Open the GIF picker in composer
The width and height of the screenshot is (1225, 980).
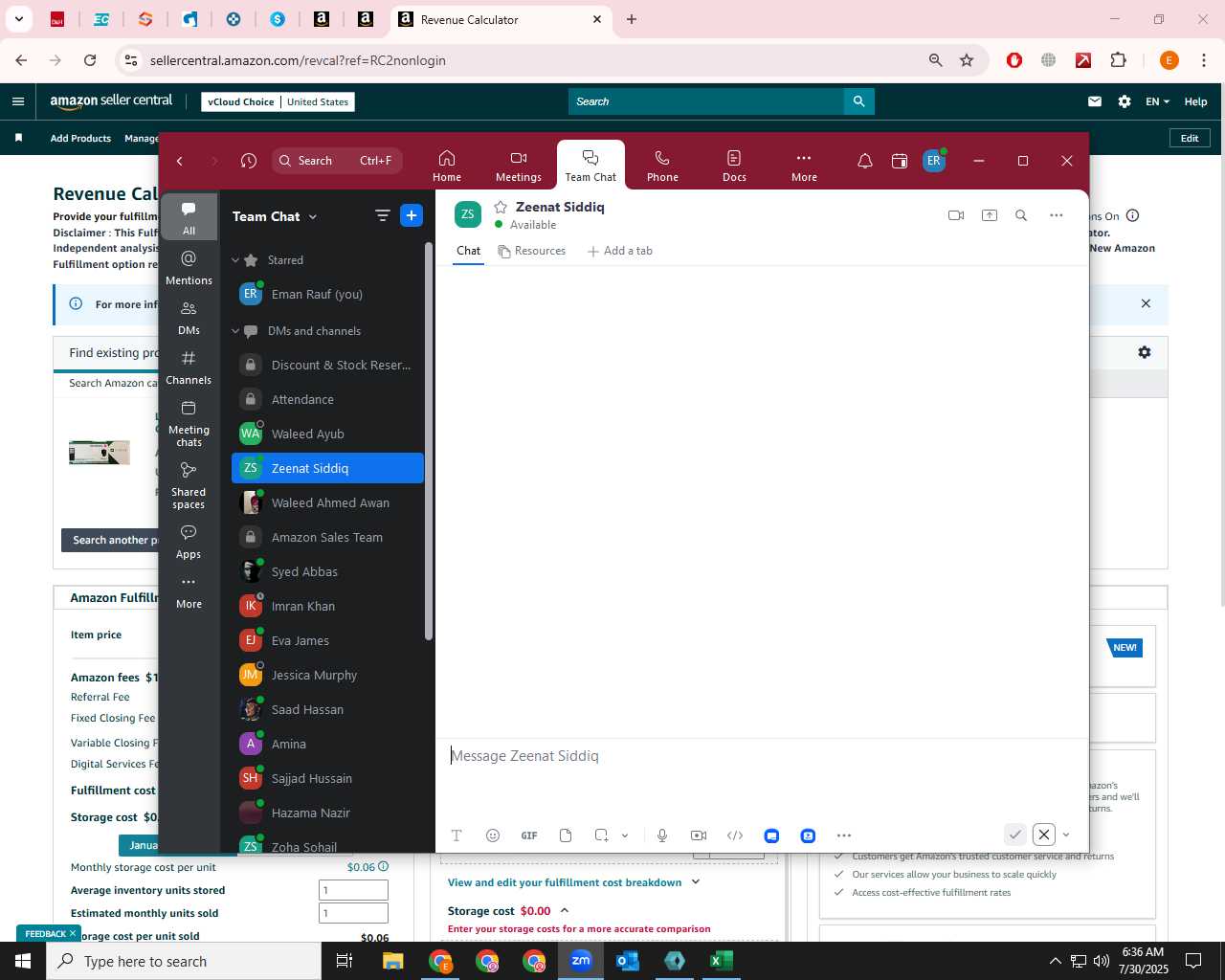(x=529, y=835)
